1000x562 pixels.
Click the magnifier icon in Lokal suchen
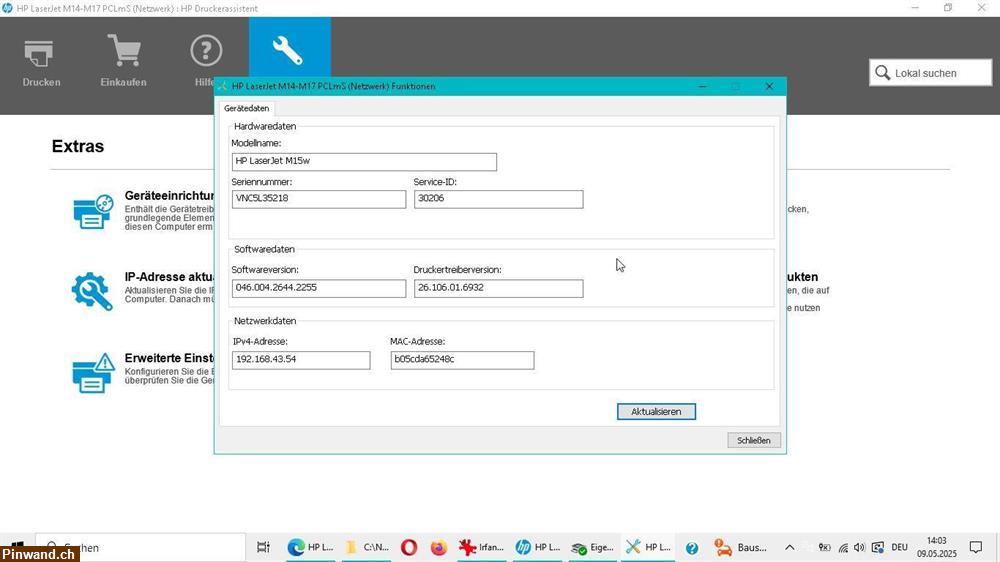pyautogui.click(x=883, y=73)
